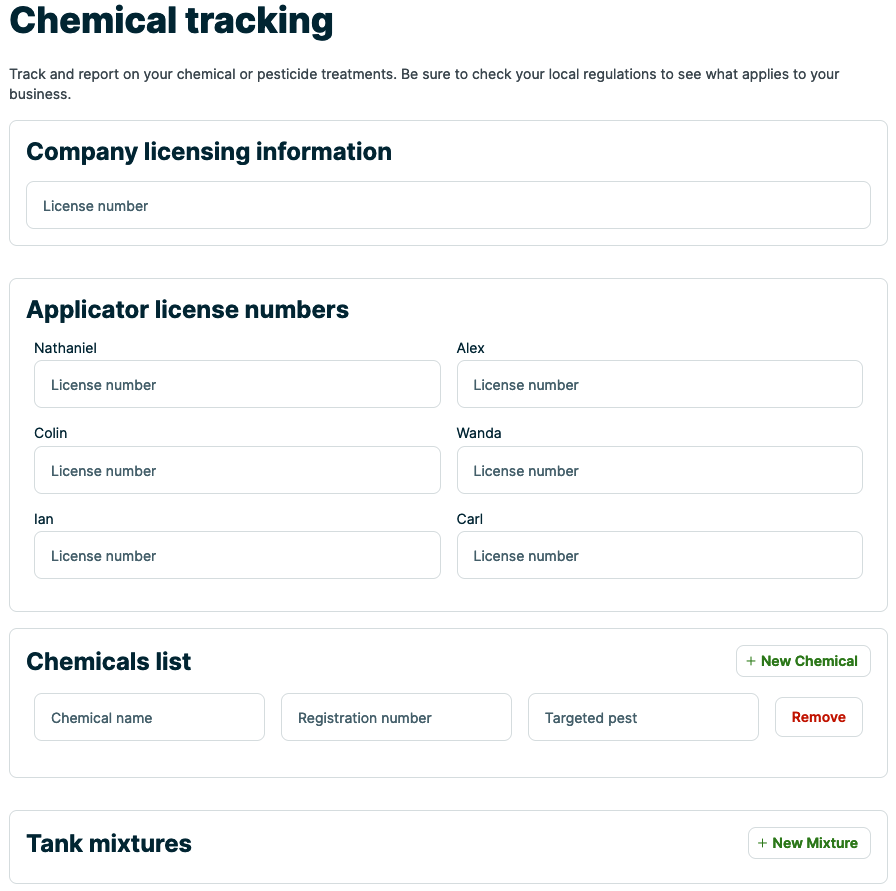Click the Company licensing information heading
The height and width of the screenshot is (891, 896).
pyautogui.click(x=209, y=152)
